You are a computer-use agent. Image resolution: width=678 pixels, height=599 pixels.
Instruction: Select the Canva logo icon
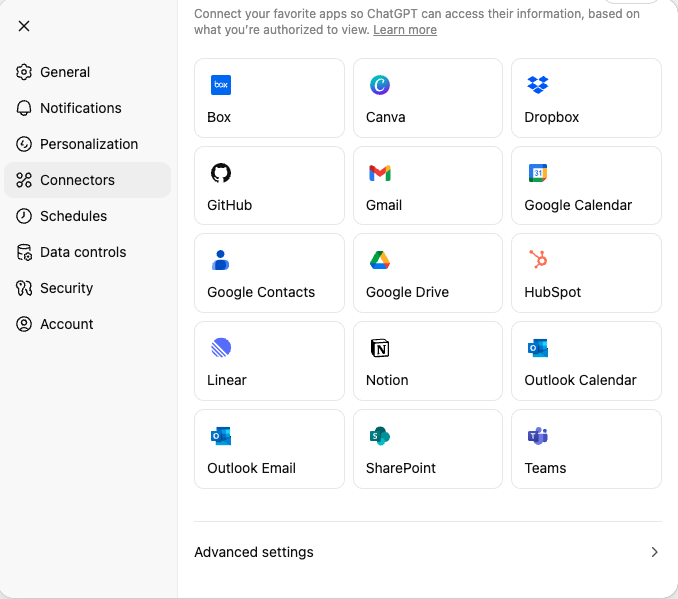click(380, 85)
